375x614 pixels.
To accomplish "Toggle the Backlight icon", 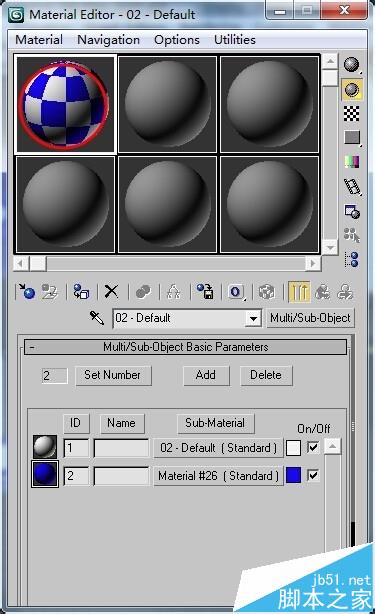I will [352, 89].
